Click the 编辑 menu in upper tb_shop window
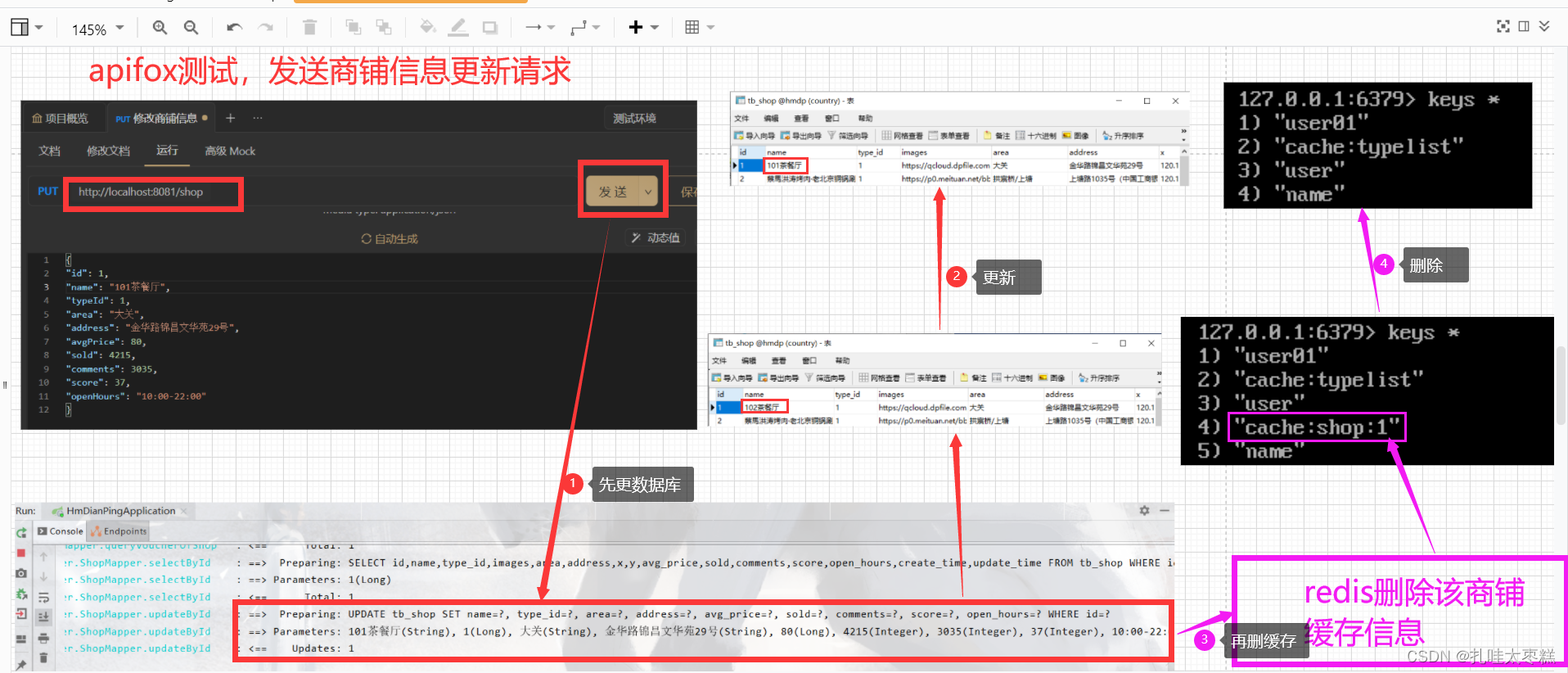This screenshot has height=673, width=1568. tap(771, 119)
